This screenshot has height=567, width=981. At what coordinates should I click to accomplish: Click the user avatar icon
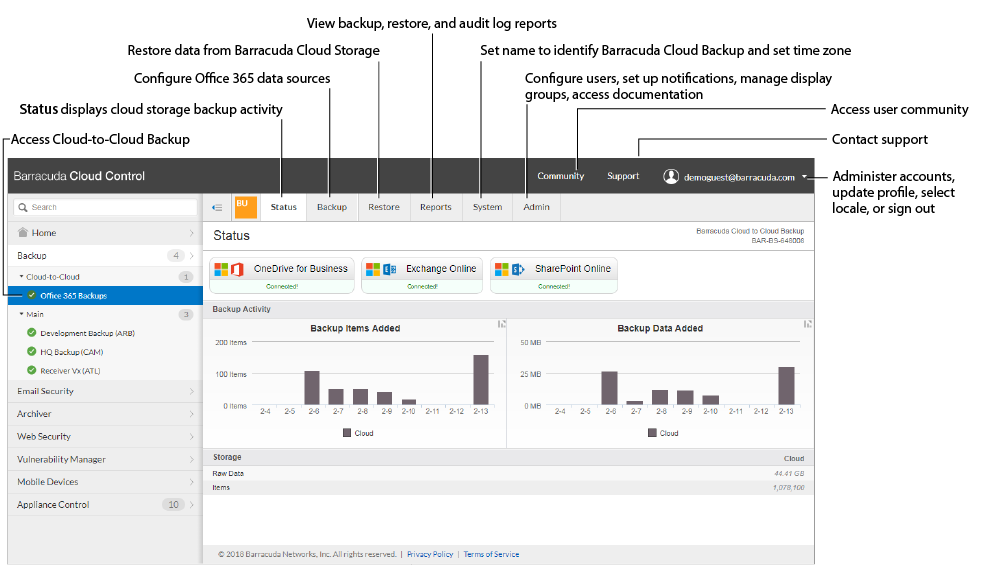pos(671,176)
